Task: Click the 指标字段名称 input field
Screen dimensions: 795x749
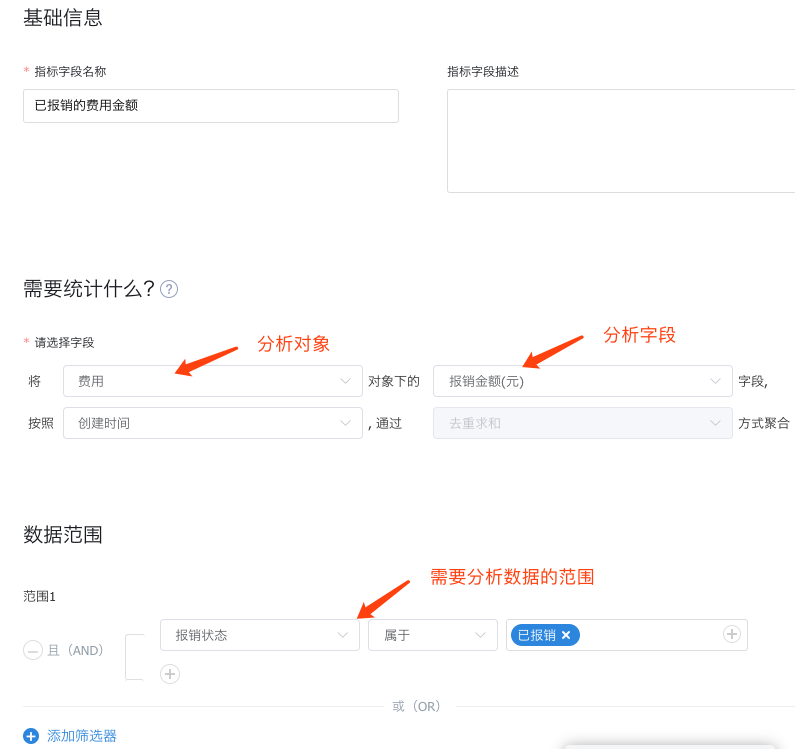Action: pos(210,106)
